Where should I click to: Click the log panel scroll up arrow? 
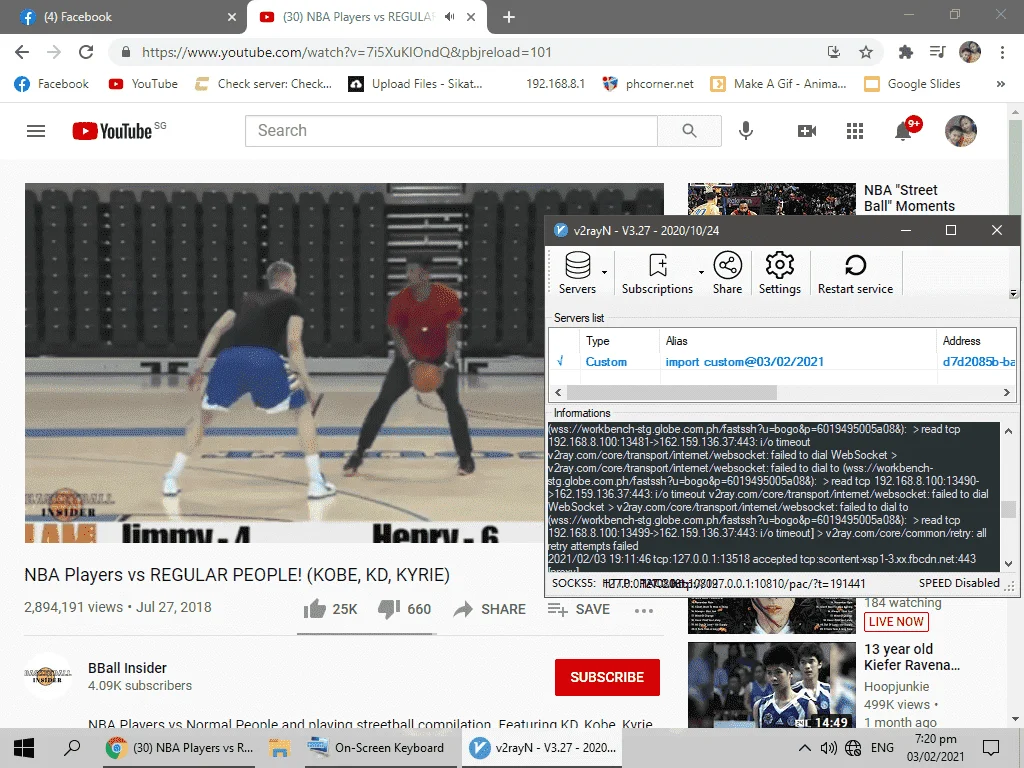[1008, 431]
